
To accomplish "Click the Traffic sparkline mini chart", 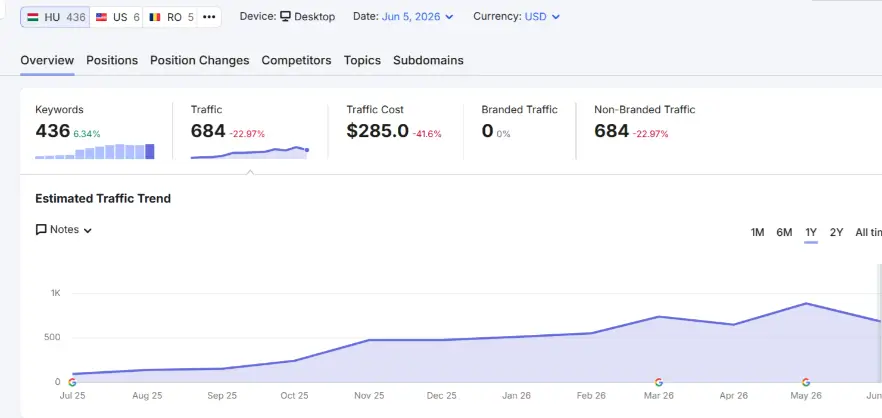I will (250, 152).
